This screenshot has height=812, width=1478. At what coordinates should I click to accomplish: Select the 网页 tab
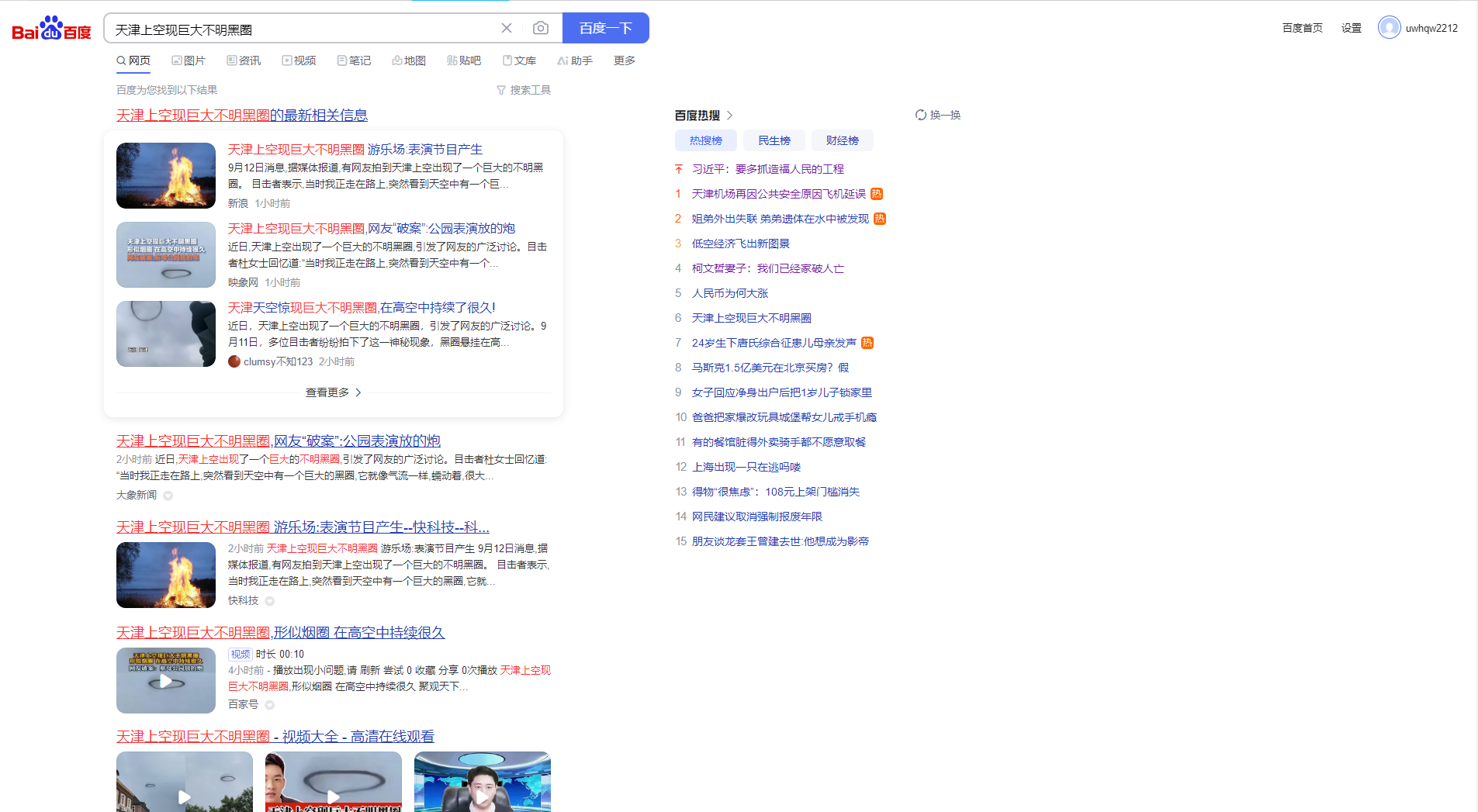tap(133, 60)
